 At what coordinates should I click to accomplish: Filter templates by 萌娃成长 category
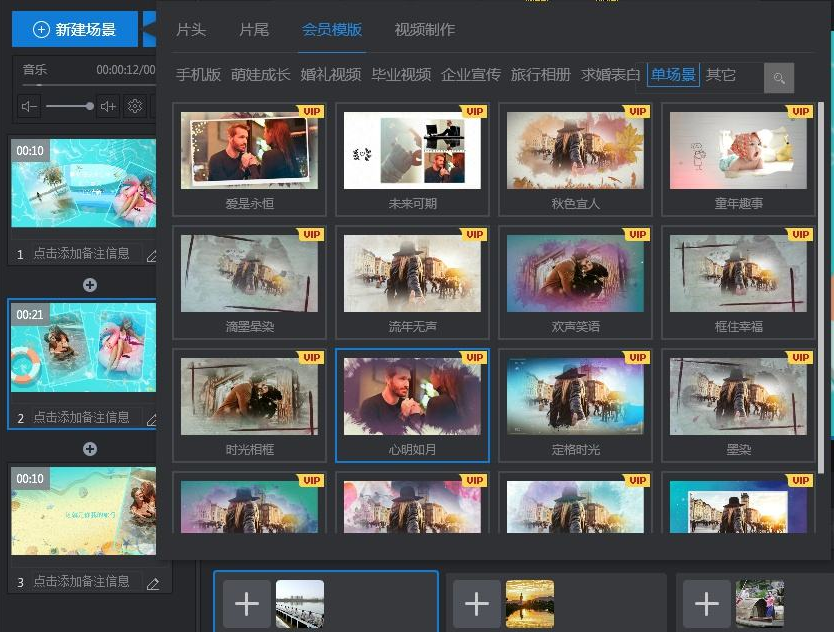coord(261,74)
